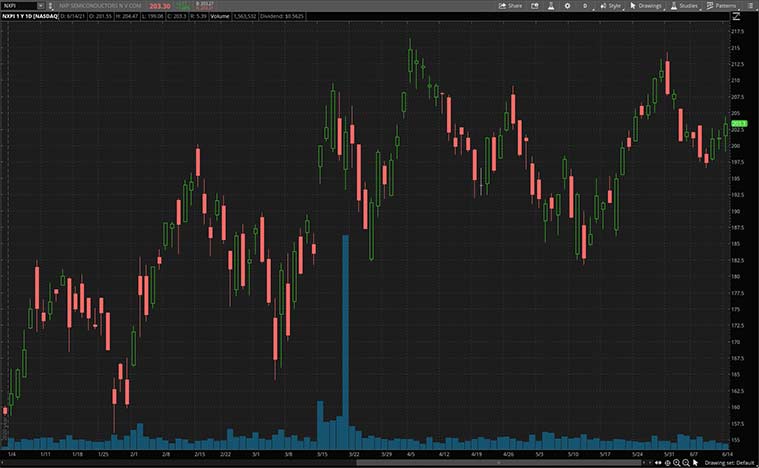The height and width of the screenshot is (468, 759).
Task: Click the Drawing set: Default selector
Action: [727, 462]
